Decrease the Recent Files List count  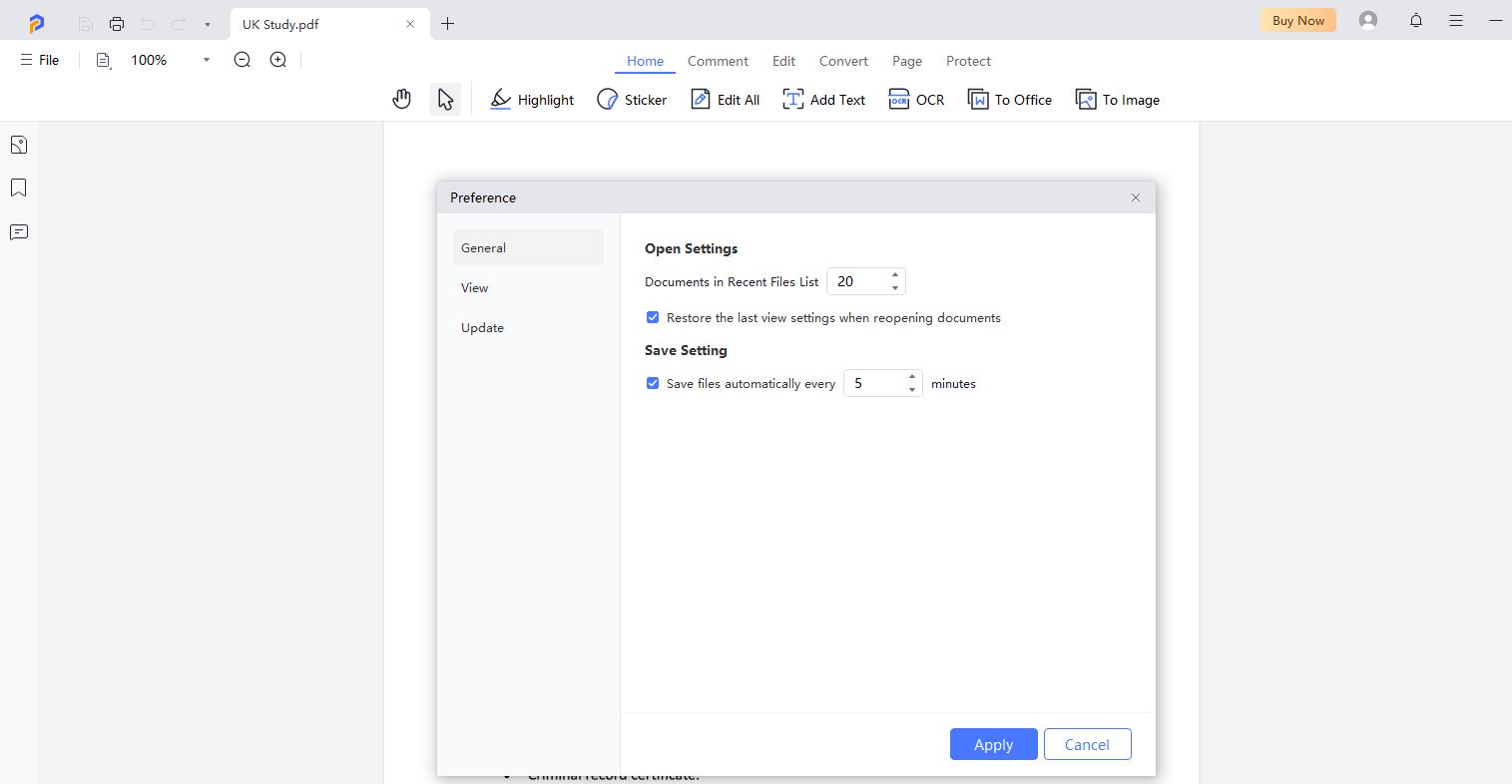pyautogui.click(x=895, y=287)
